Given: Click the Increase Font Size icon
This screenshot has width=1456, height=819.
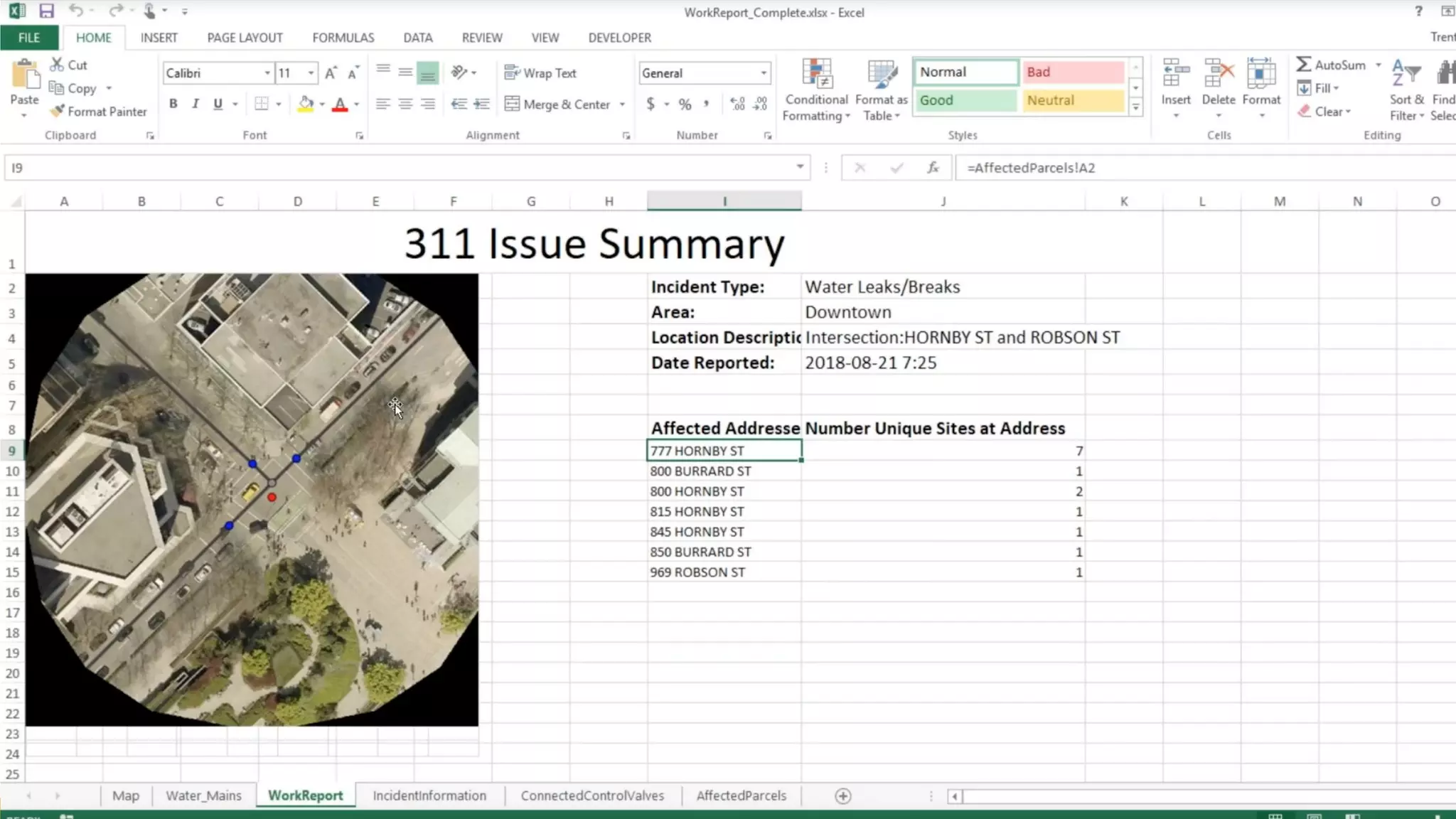Looking at the screenshot, I should click(331, 73).
